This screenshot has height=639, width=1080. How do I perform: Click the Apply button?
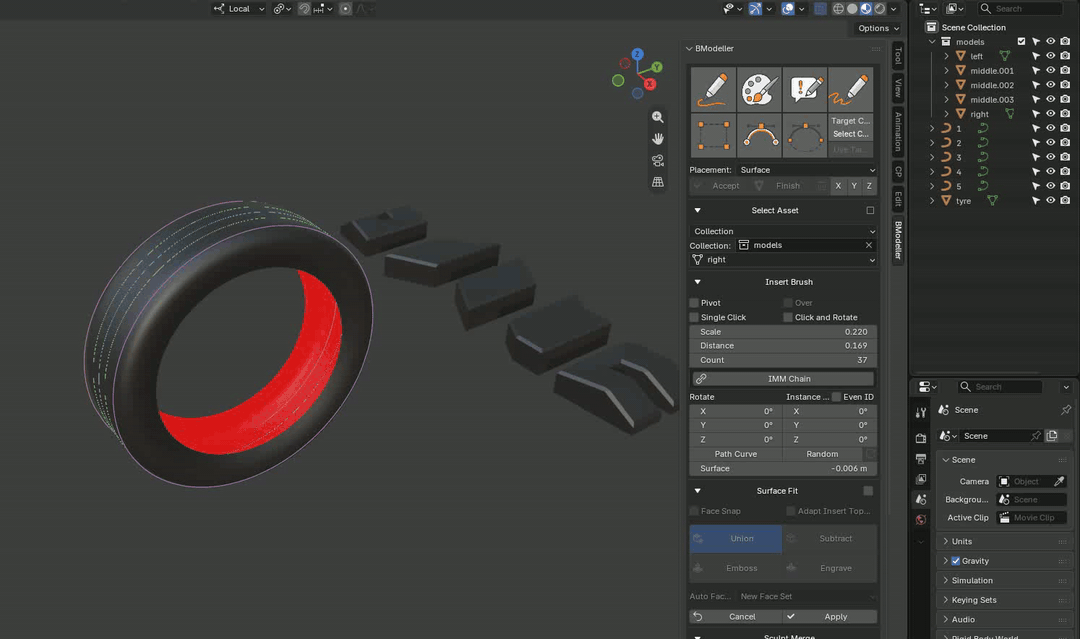coord(831,617)
